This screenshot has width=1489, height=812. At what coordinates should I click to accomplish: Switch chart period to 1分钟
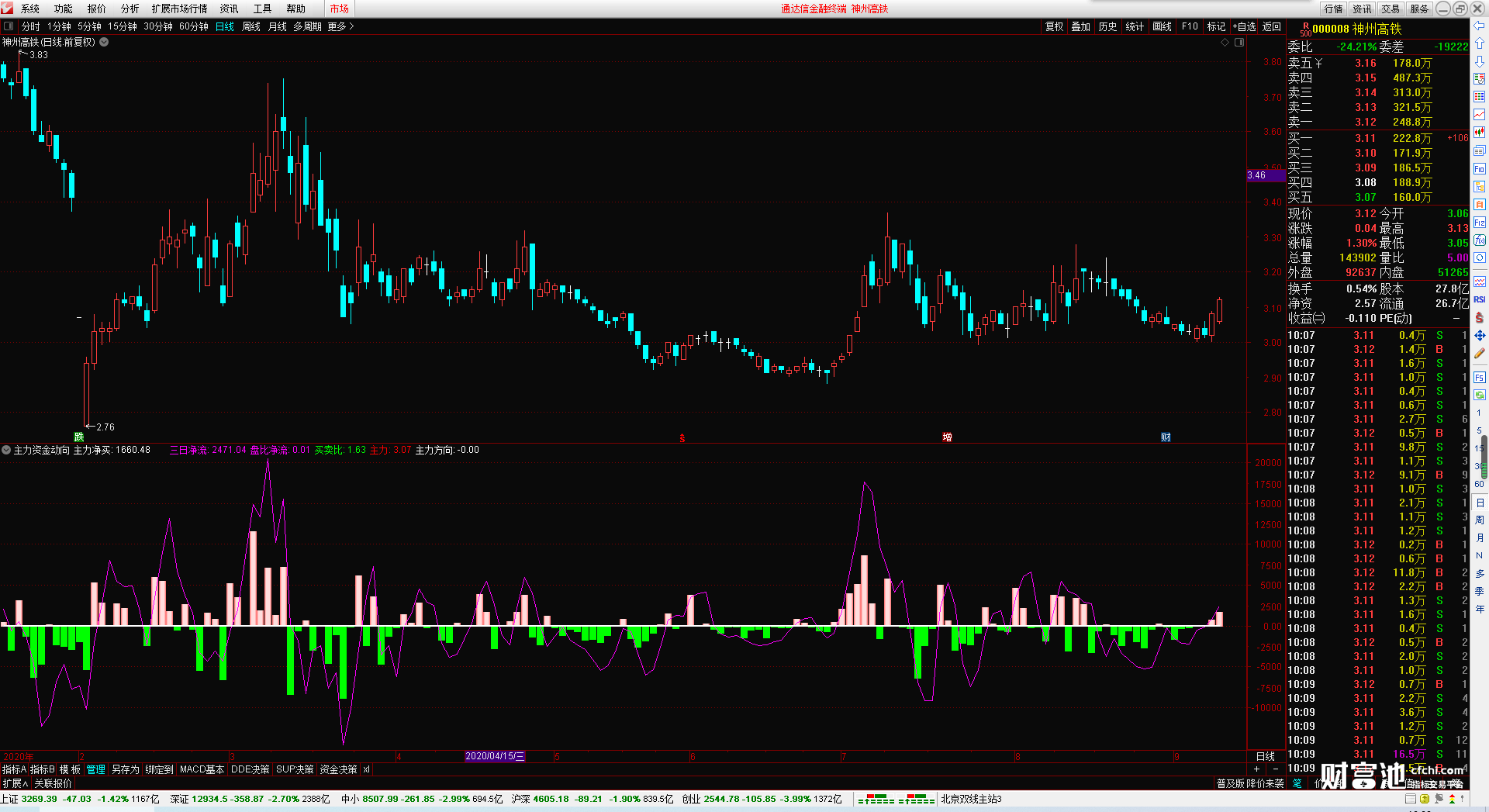point(59,26)
